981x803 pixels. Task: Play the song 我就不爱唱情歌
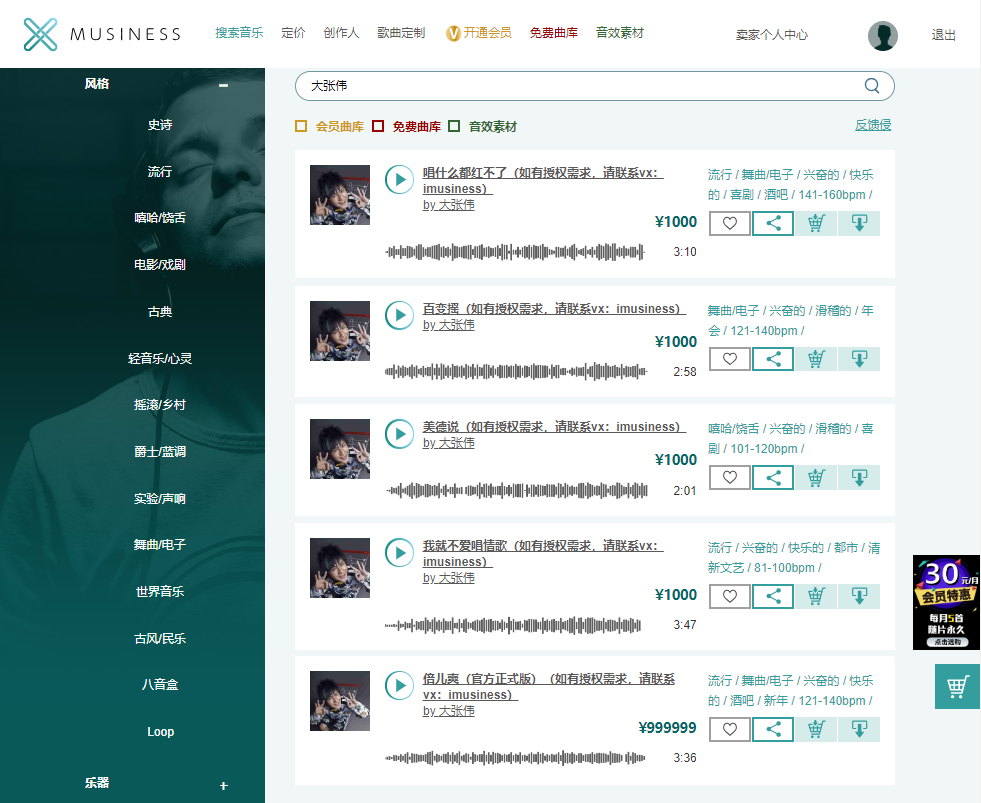[399, 553]
